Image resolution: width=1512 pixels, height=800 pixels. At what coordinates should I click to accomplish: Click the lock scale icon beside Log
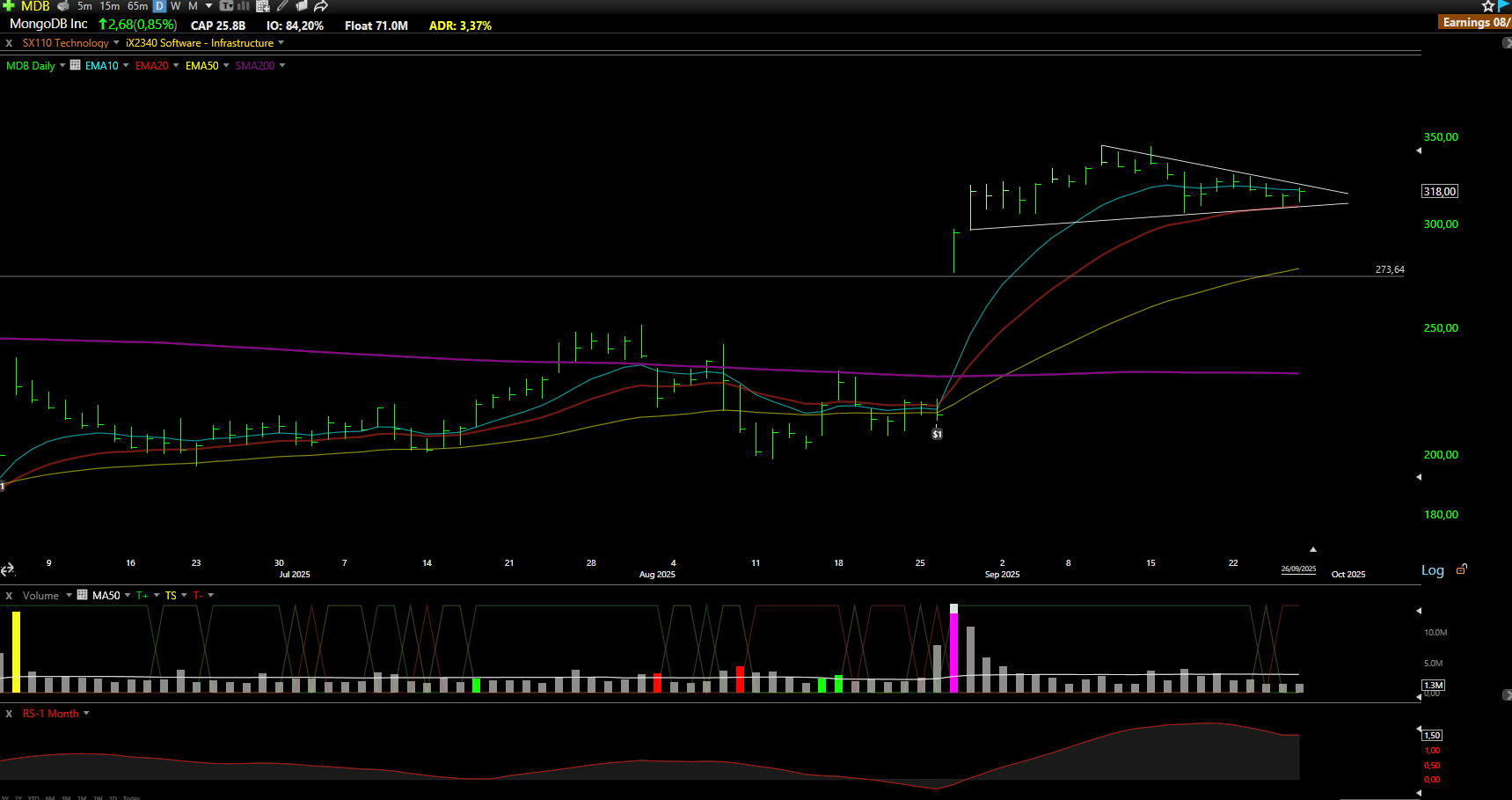pos(1462,569)
